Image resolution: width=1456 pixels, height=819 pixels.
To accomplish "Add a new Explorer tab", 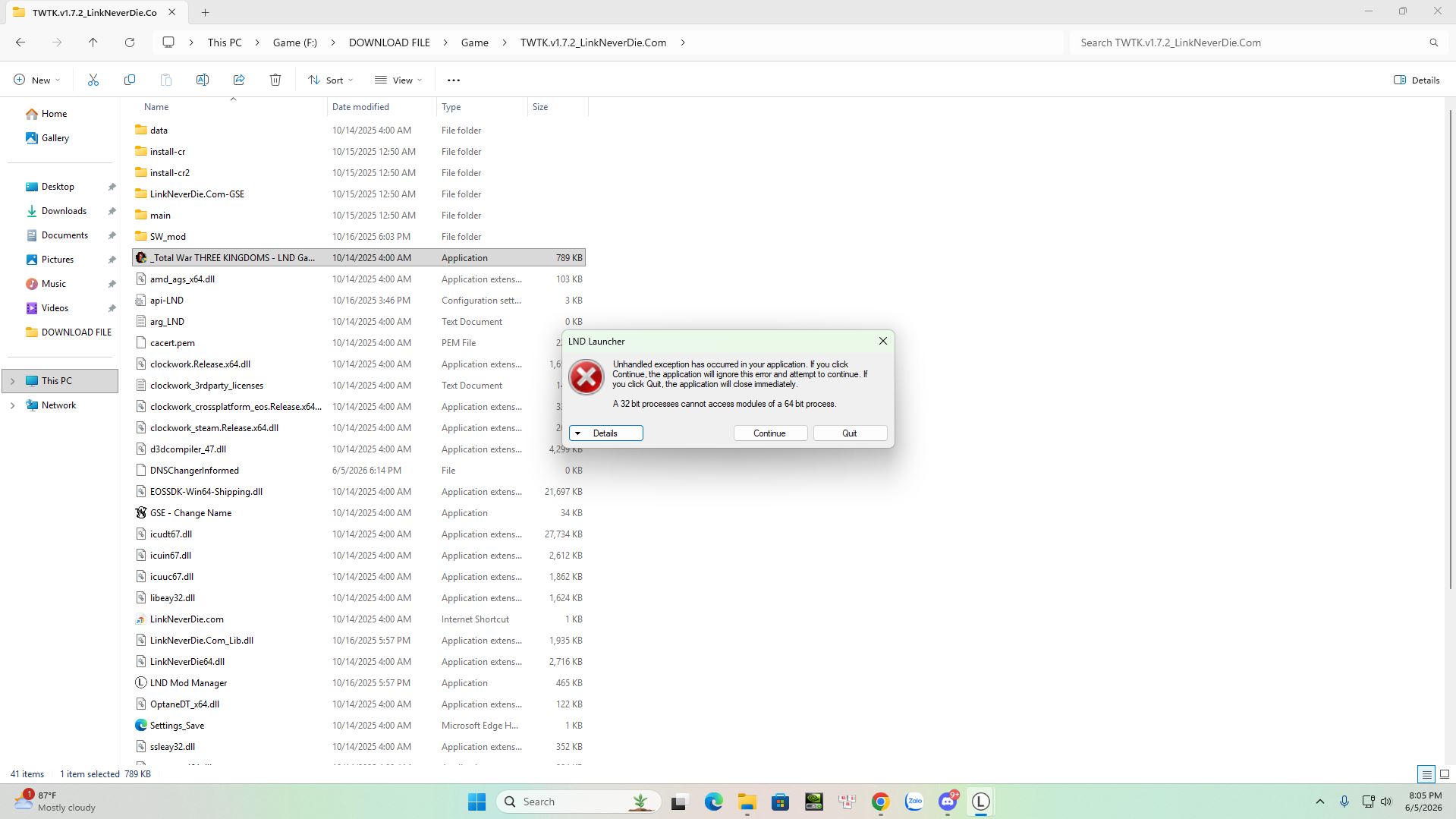I will pos(205,12).
